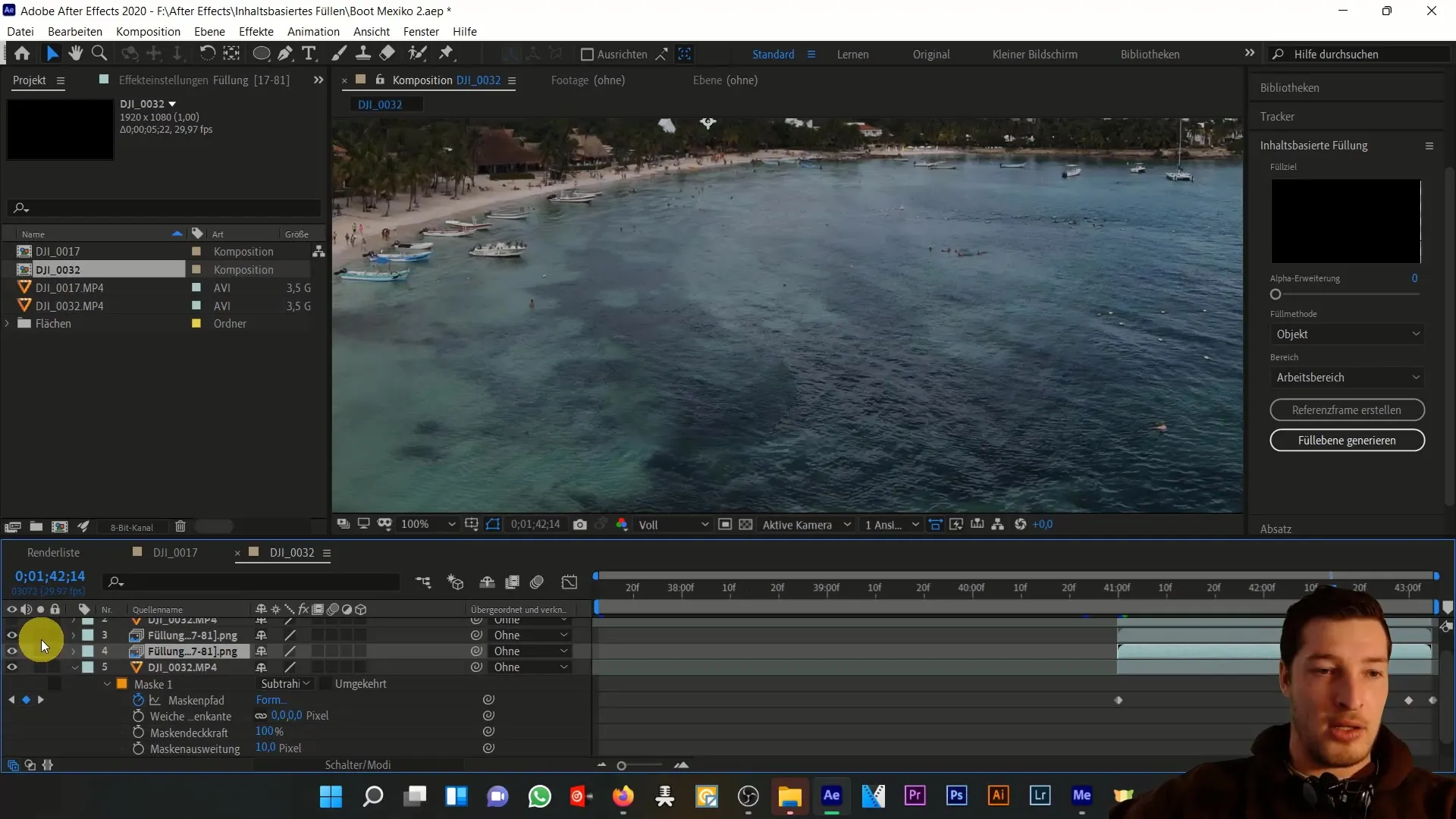Open Photoshop from the Windows taskbar
The height and width of the screenshot is (819, 1456).
tap(956, 795)
